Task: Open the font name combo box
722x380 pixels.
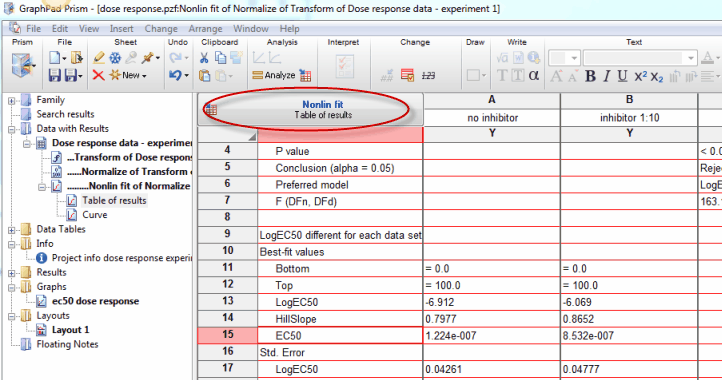Action: (640, 58)
